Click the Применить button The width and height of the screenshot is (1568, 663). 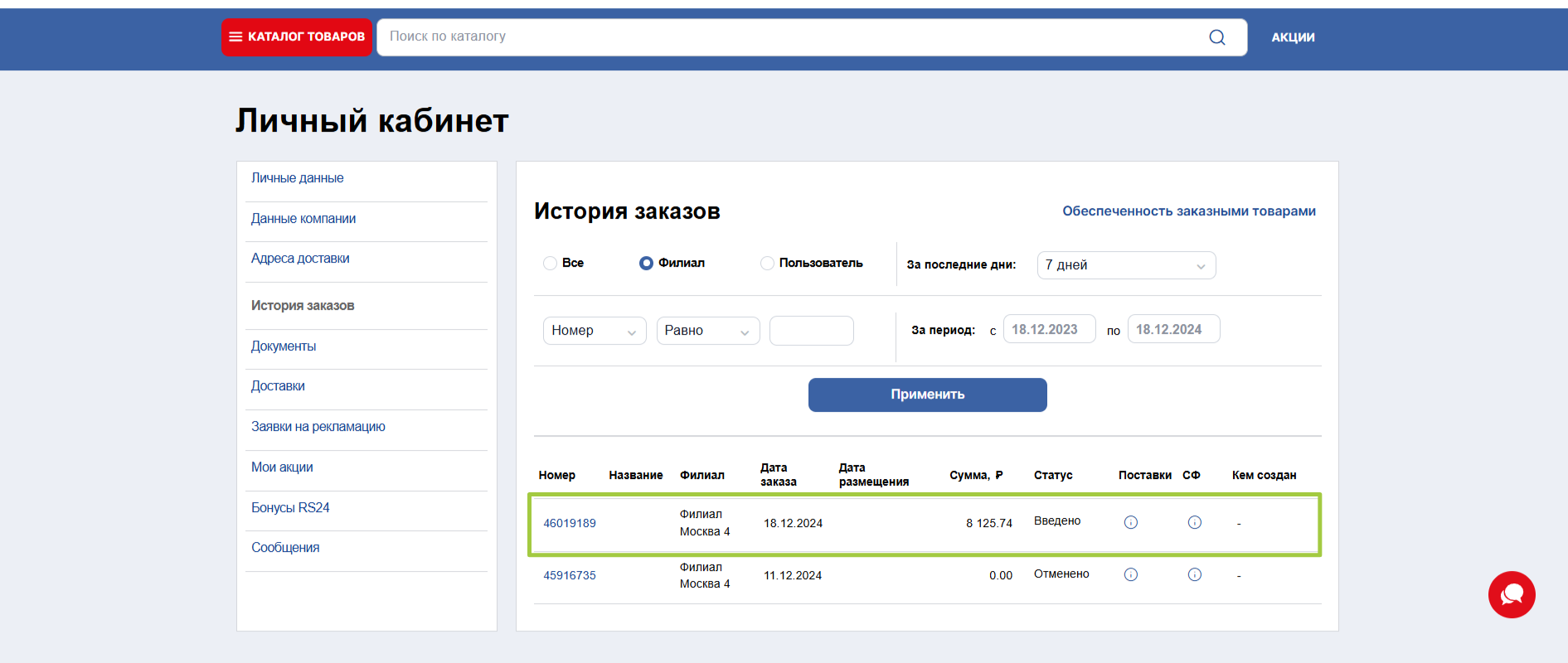928,394
